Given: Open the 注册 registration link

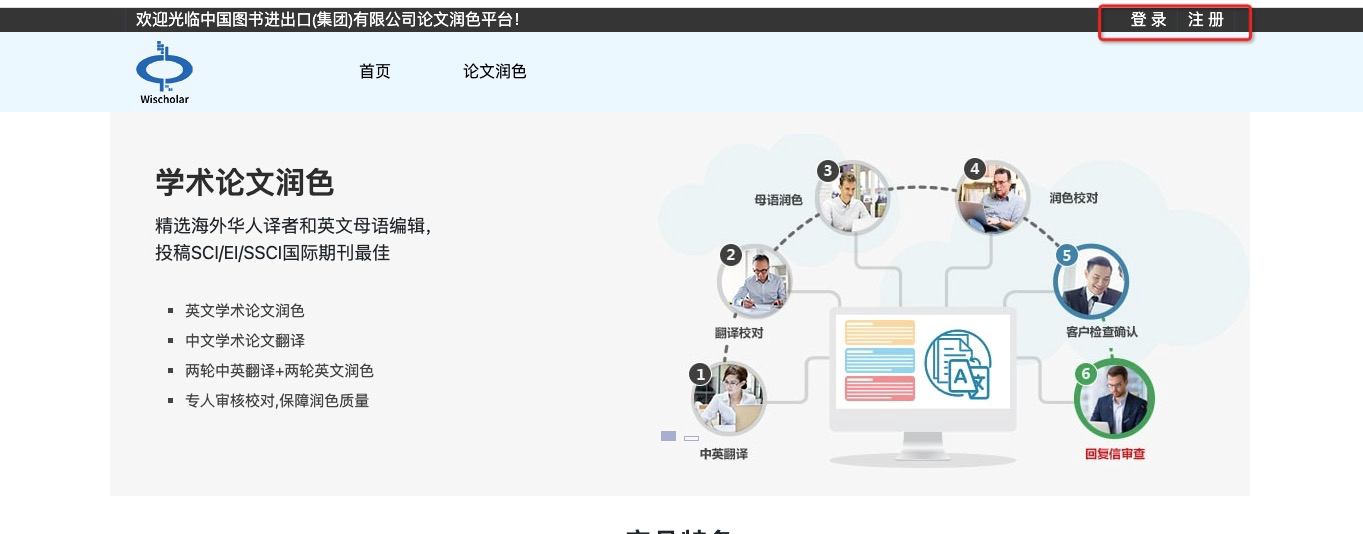Looking at the screenshot, I should pos(1206,20).
